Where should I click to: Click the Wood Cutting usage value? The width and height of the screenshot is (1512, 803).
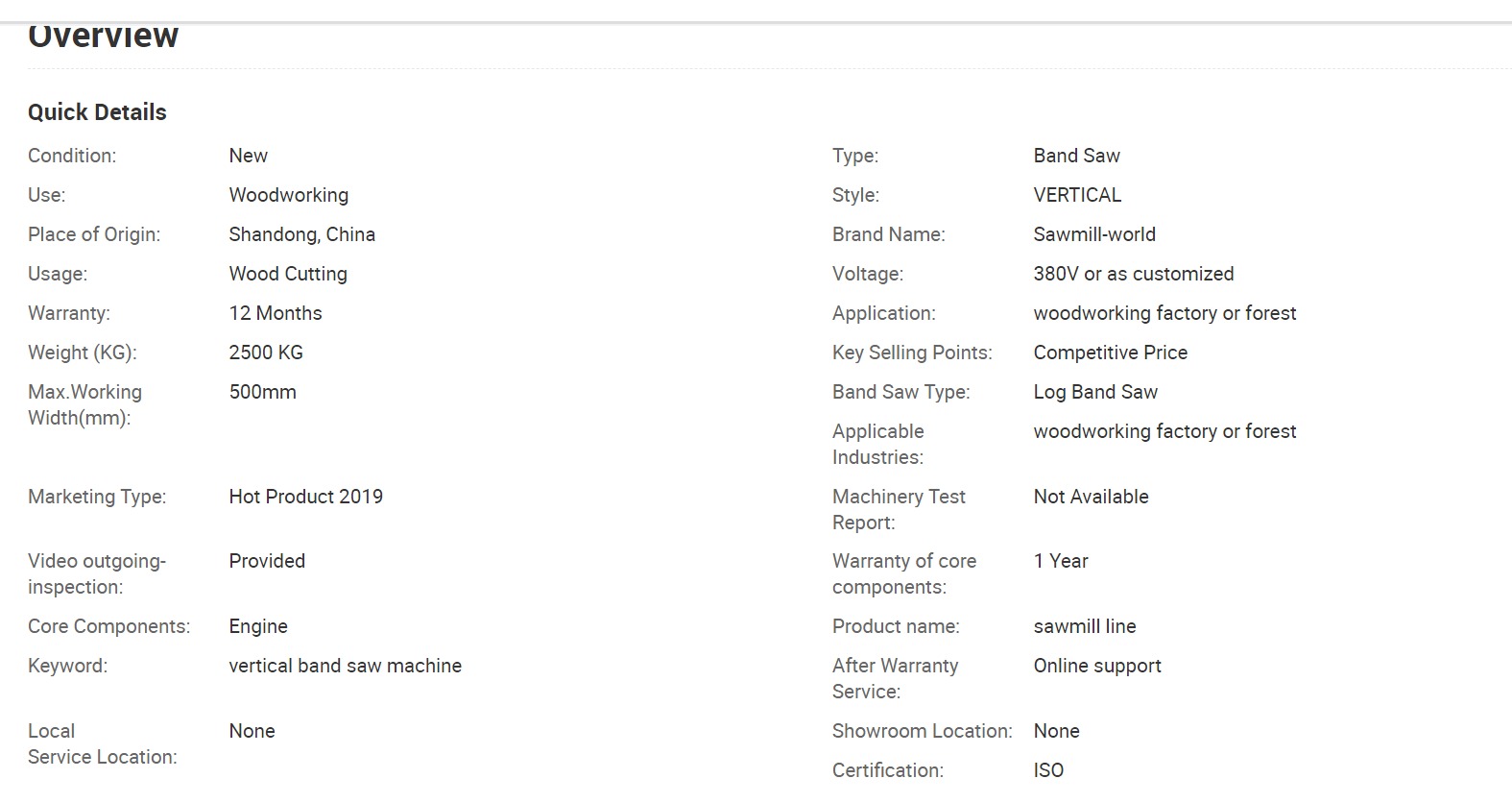point(287,274)
